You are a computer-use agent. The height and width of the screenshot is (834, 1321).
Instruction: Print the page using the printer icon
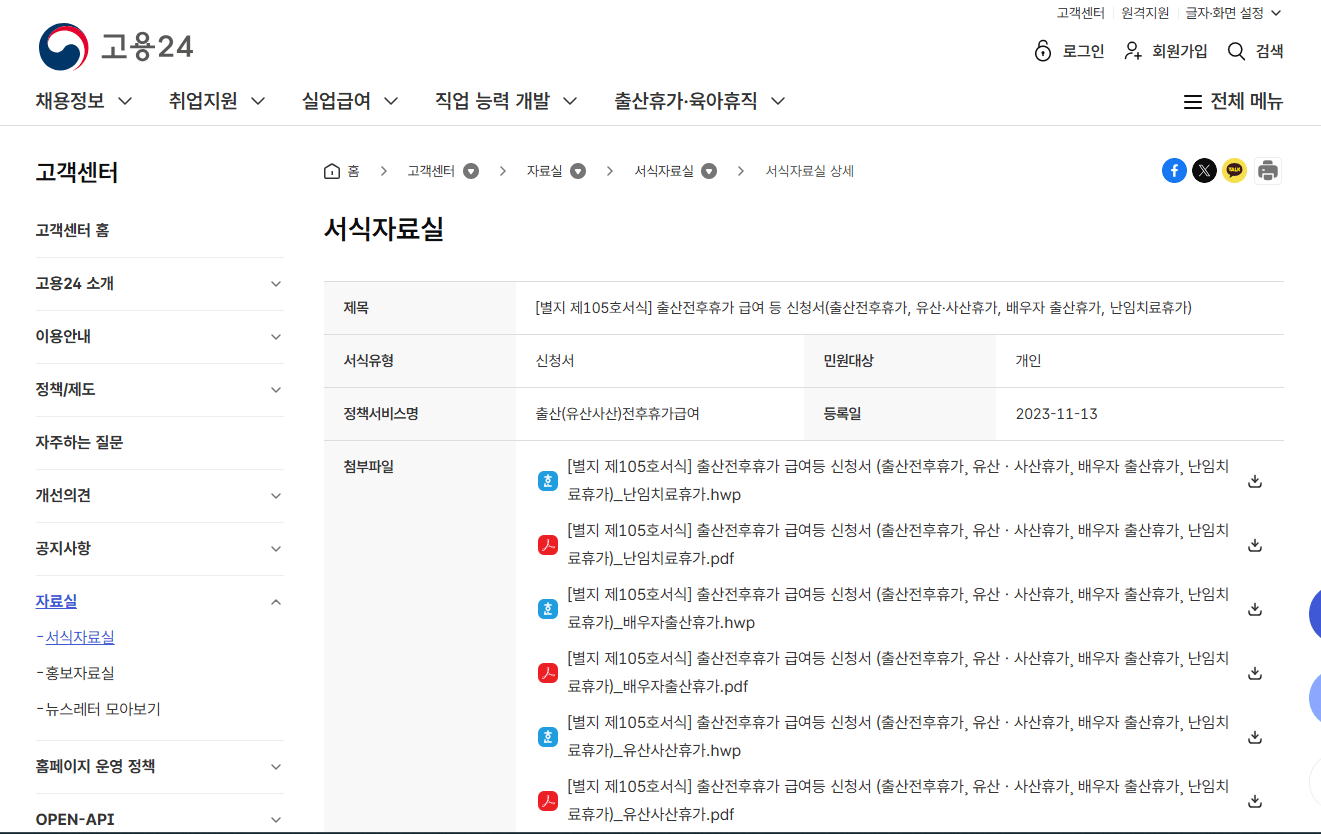1266,170
